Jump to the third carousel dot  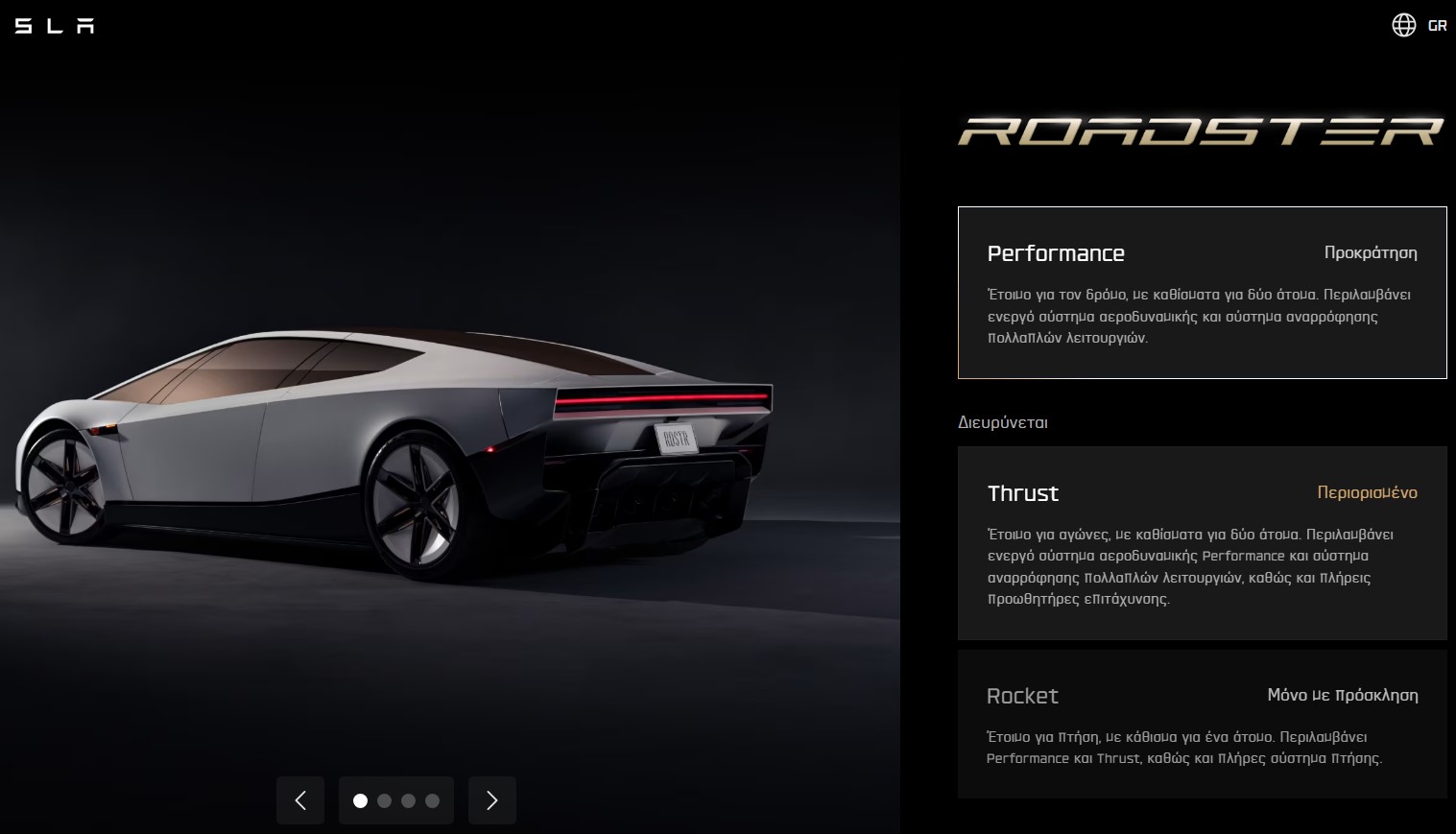(408, 800)
